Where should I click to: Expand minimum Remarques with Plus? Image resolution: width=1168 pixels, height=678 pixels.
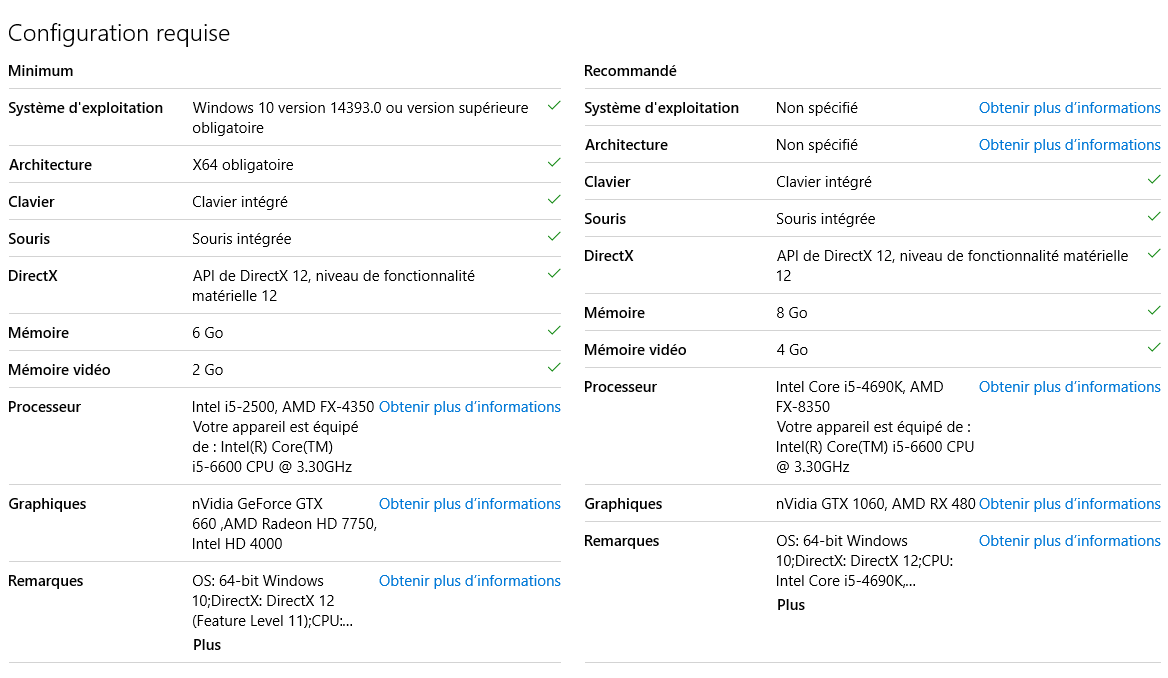(x=206, y=645)
